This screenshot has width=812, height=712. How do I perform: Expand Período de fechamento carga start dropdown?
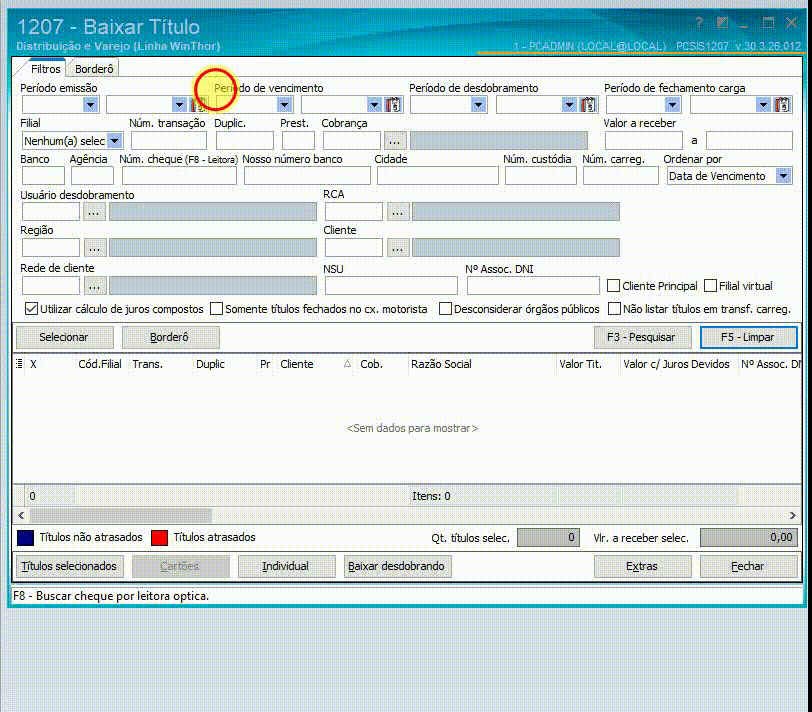(x=672, y=105)
